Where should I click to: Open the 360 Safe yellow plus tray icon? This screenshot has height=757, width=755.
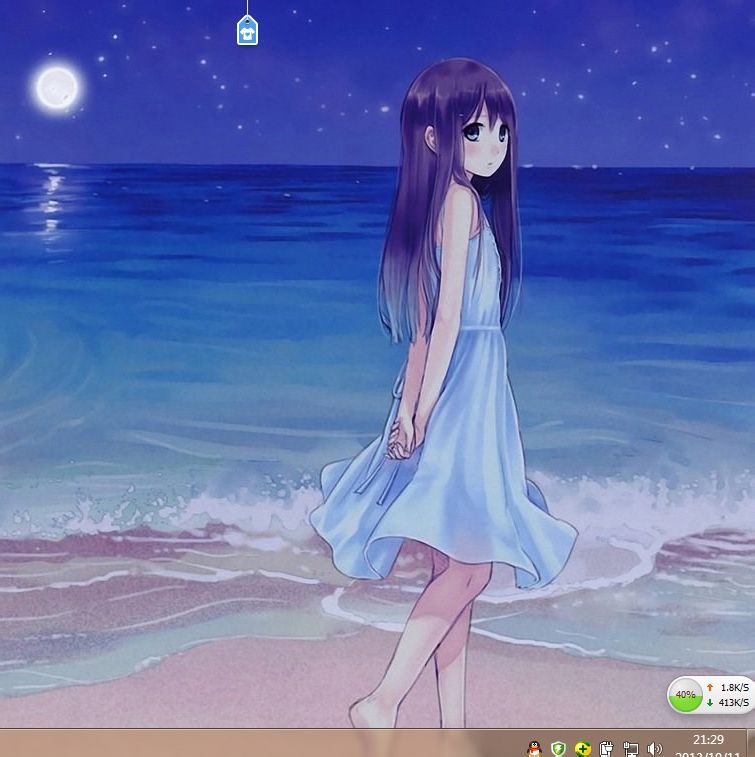coord(583,749)
